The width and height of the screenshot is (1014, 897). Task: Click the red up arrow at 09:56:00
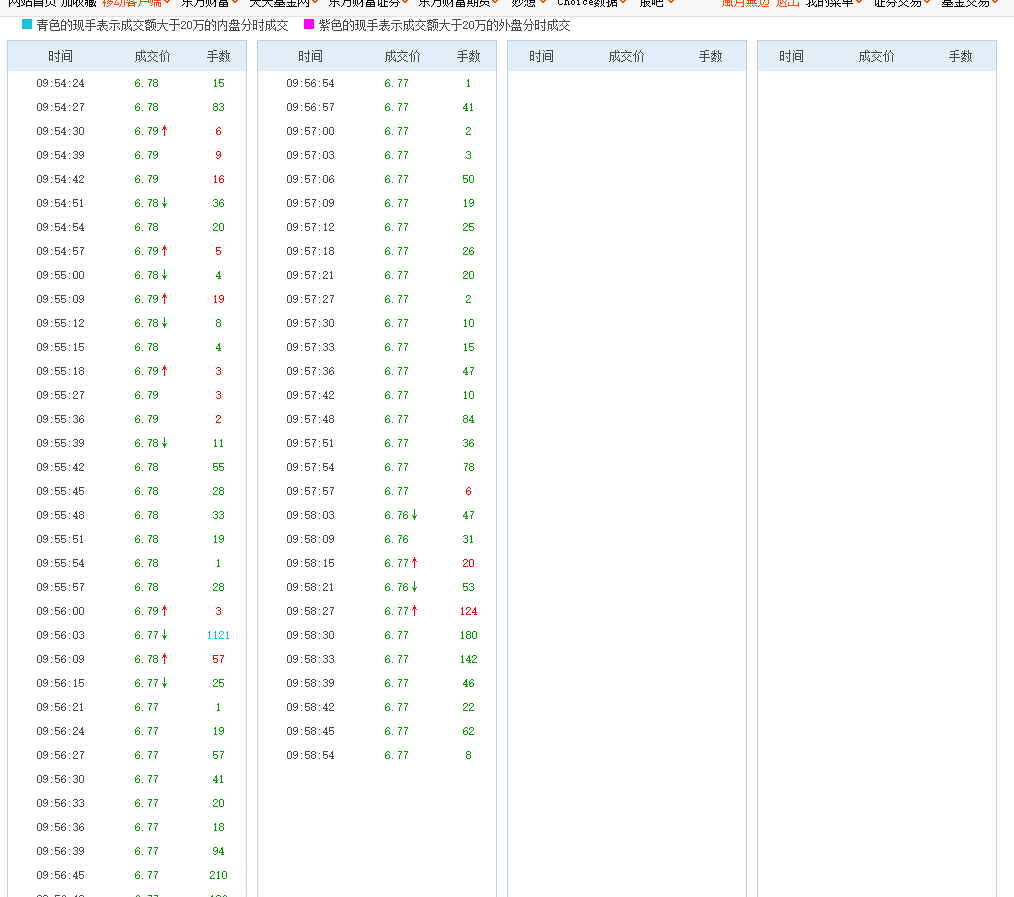164,611
